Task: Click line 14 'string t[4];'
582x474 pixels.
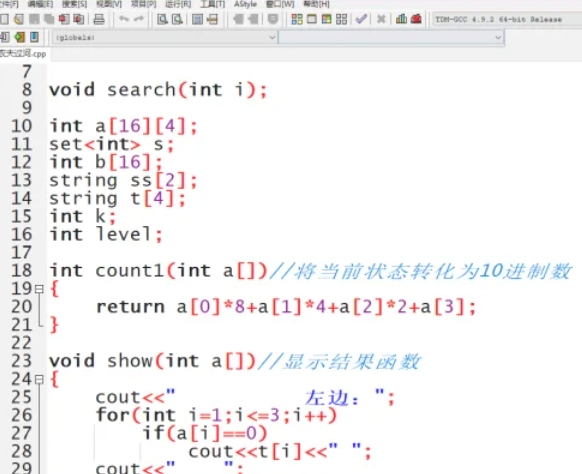Action: point(117,199)
